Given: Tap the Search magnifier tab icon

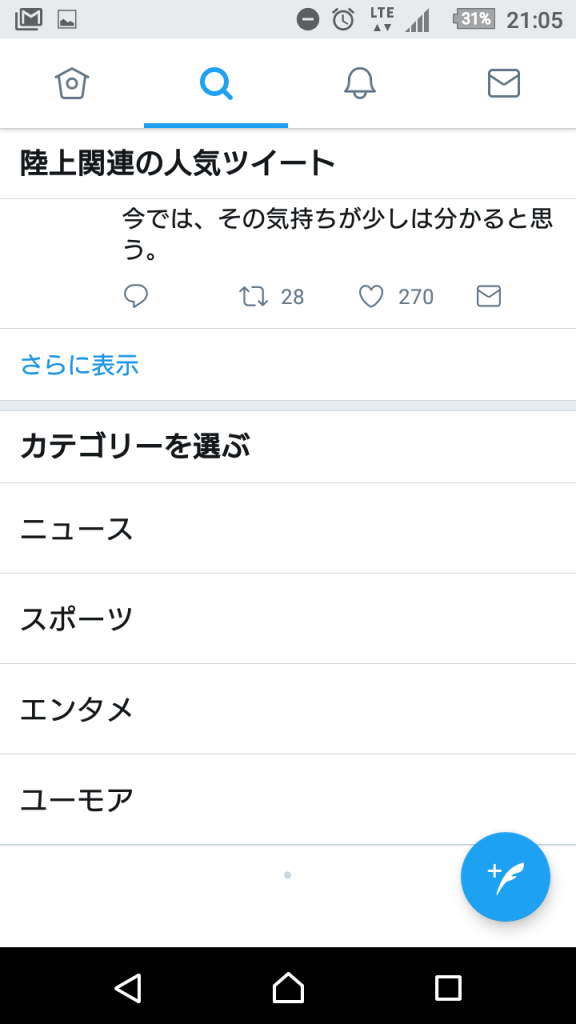Looking at the screenshot, I should (x=215, y=84).
